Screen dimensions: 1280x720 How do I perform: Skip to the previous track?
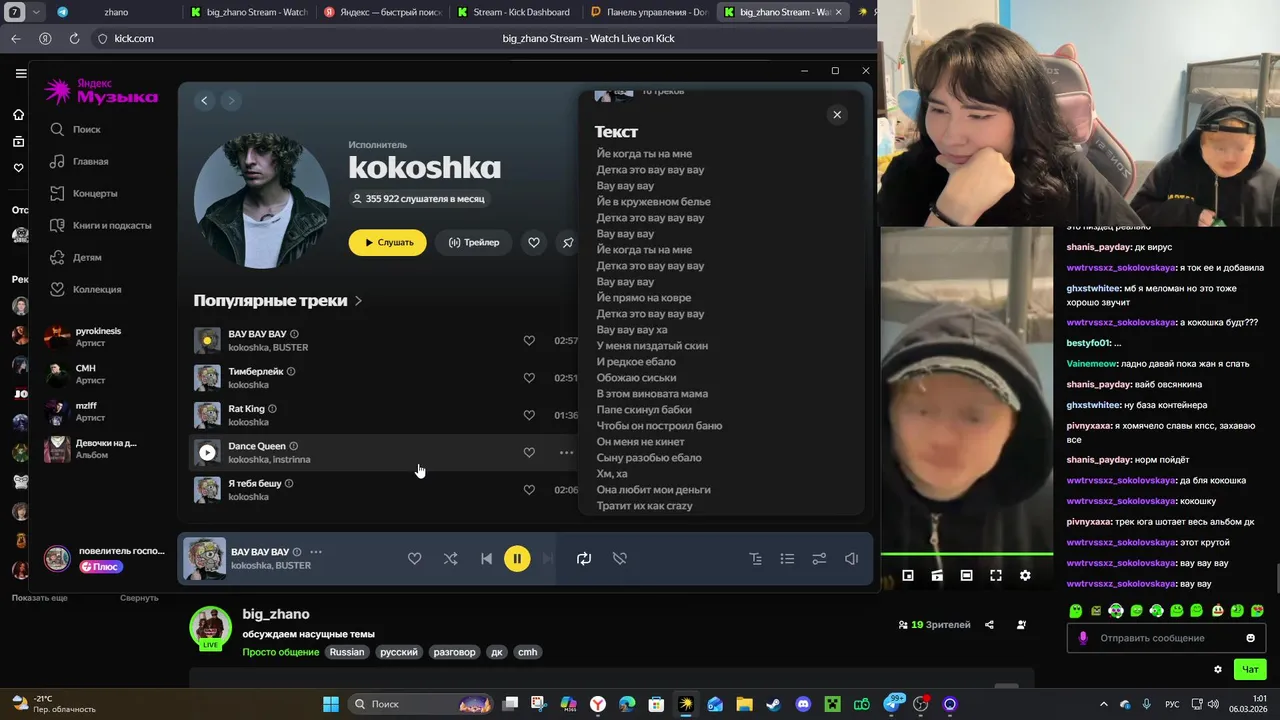point(486,559)
